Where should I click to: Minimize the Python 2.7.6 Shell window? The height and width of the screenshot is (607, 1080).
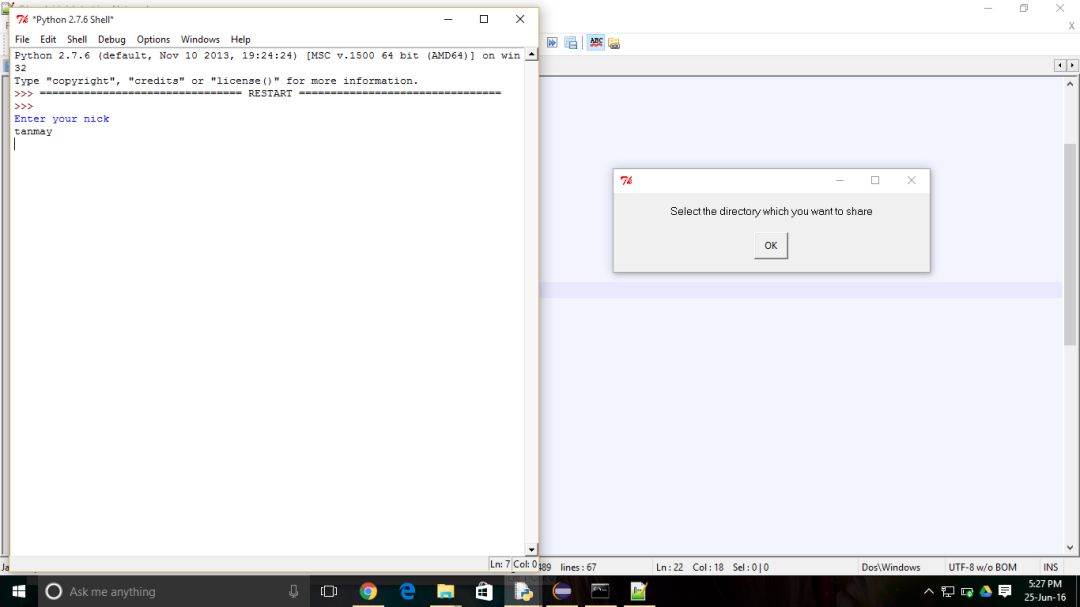(x=448, y=19)
